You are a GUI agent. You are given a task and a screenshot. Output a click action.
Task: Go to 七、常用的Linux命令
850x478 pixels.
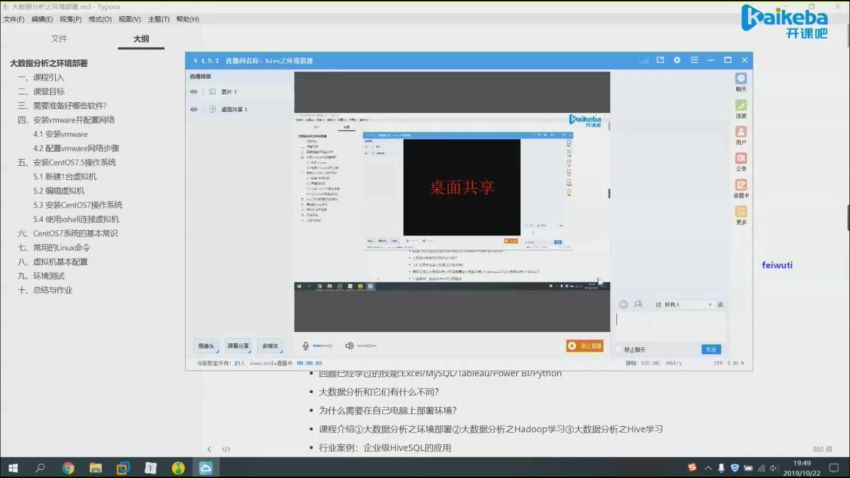point(54,247)
